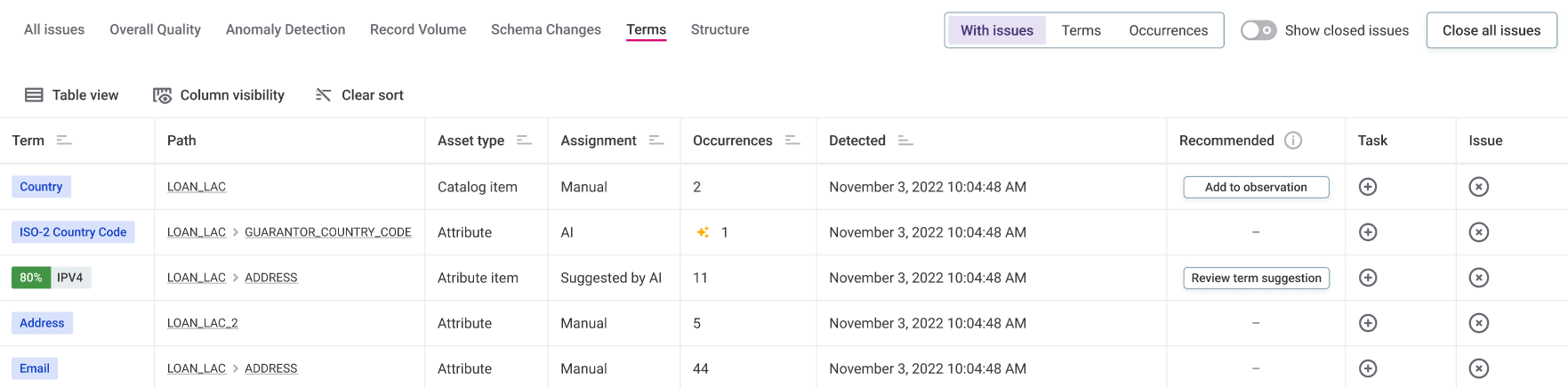Viewport: 1568px width, 388px height.
Task: Open the Term column sort menu
Action: (x=64, y=141)
